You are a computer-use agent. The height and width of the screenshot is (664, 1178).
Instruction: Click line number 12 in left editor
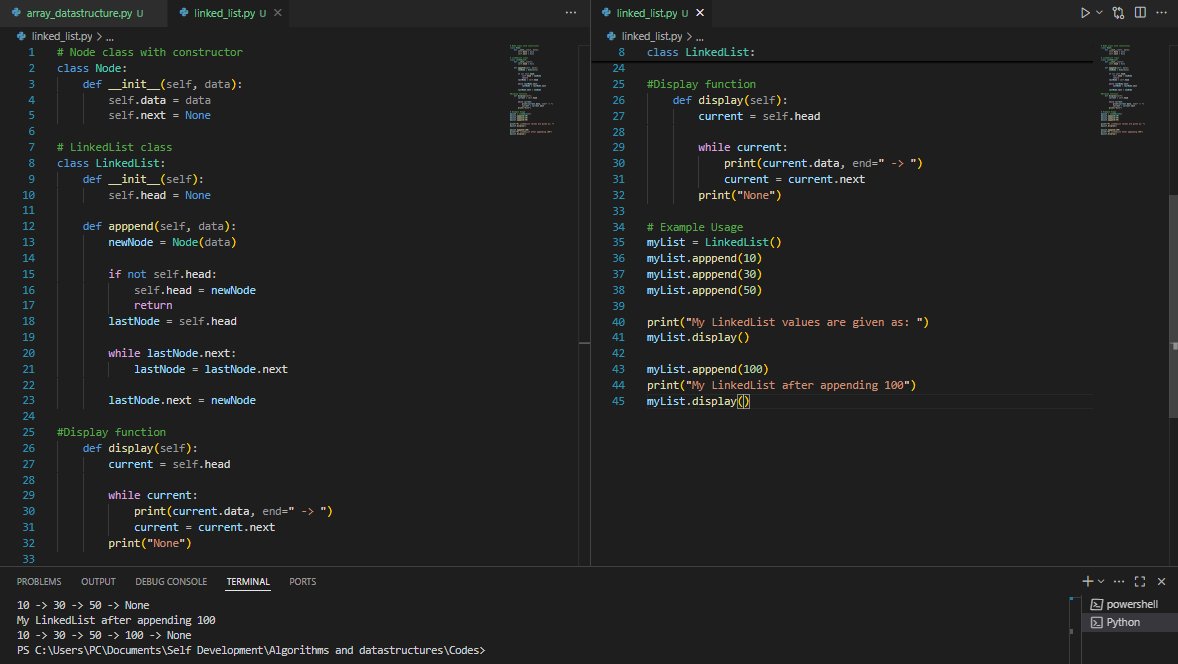coord(29,226)
